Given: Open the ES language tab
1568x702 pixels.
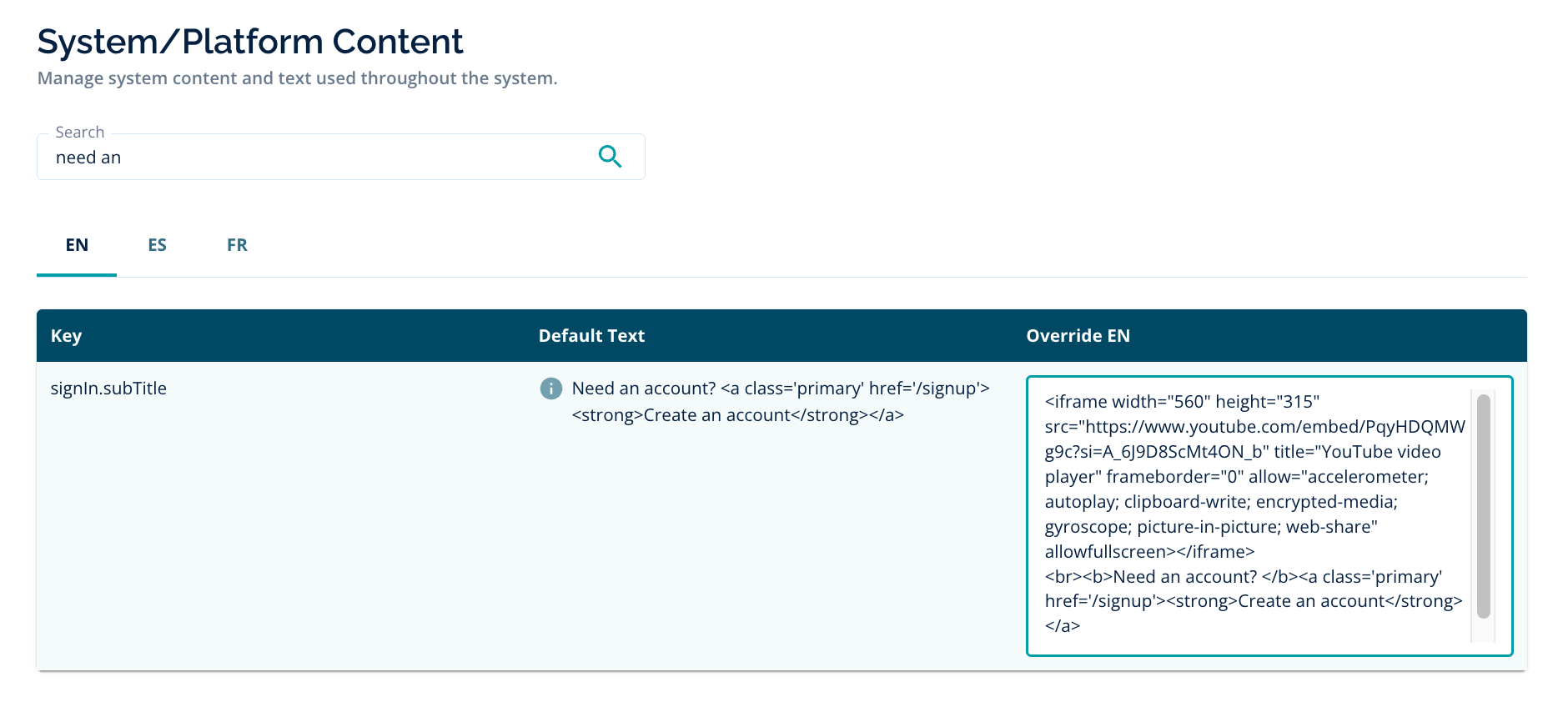Looking at the screenshot, I should tap(157, 245).
